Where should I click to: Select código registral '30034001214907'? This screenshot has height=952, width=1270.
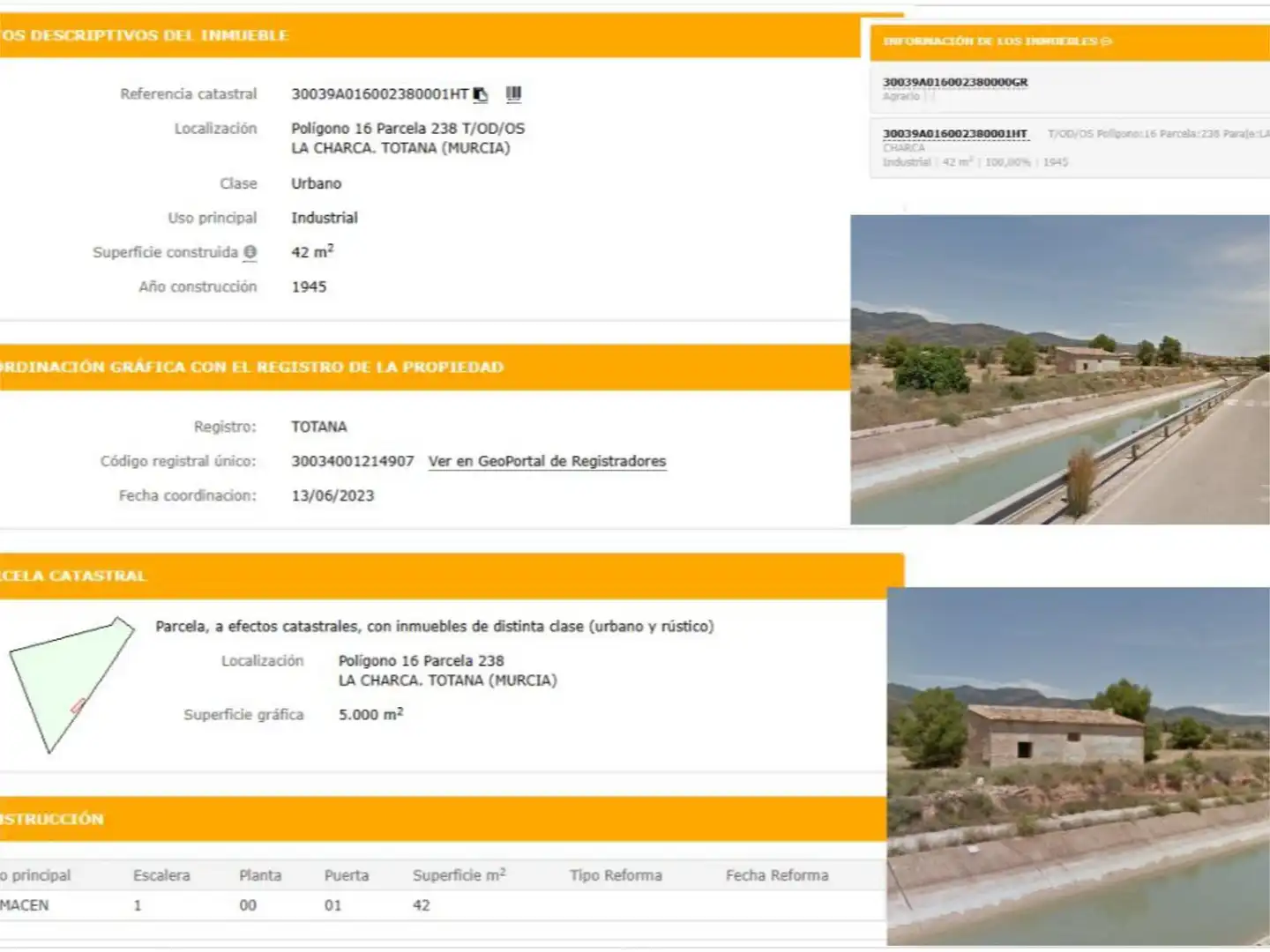click(x=353, y=461)
